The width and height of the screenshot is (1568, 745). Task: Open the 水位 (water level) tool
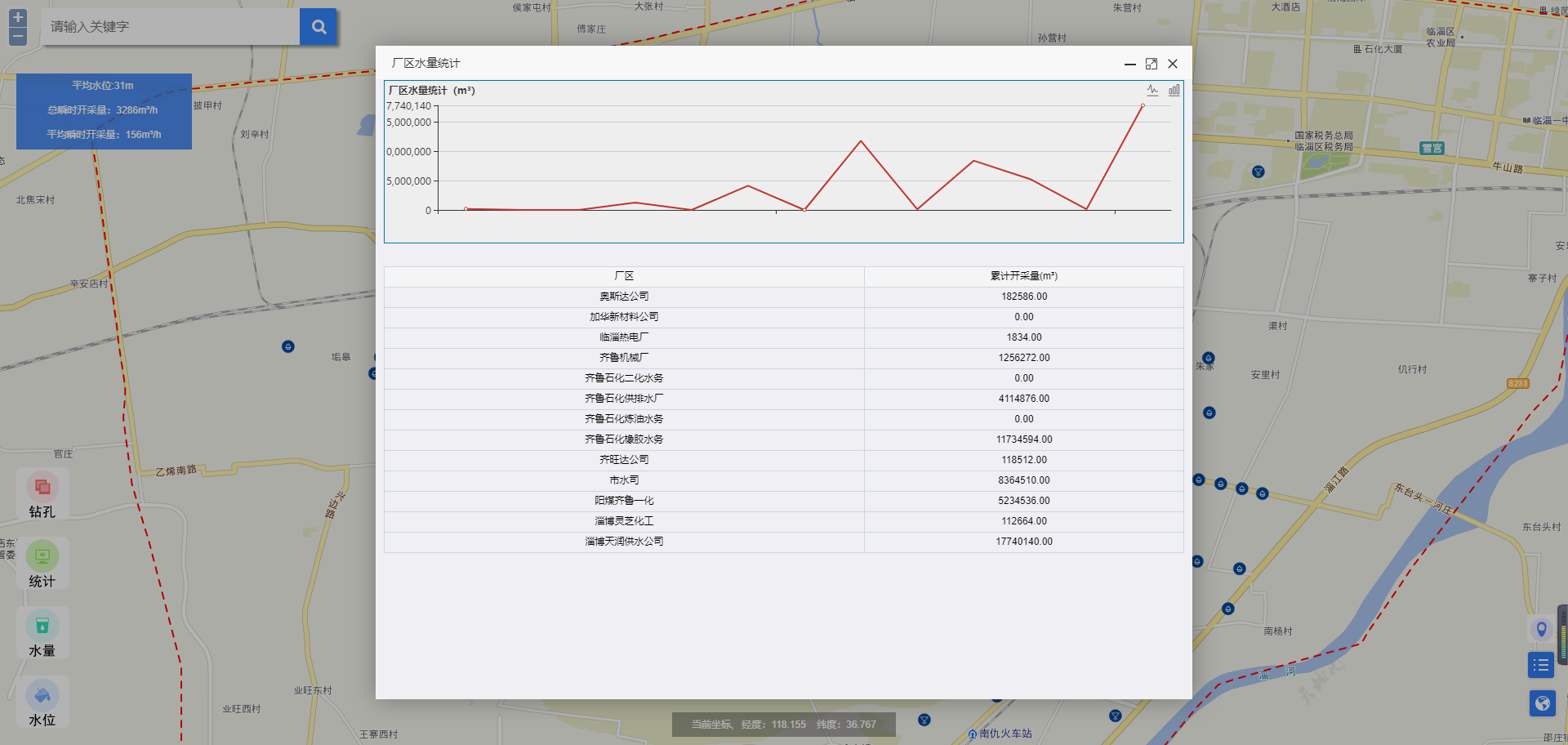click(42, 703)
